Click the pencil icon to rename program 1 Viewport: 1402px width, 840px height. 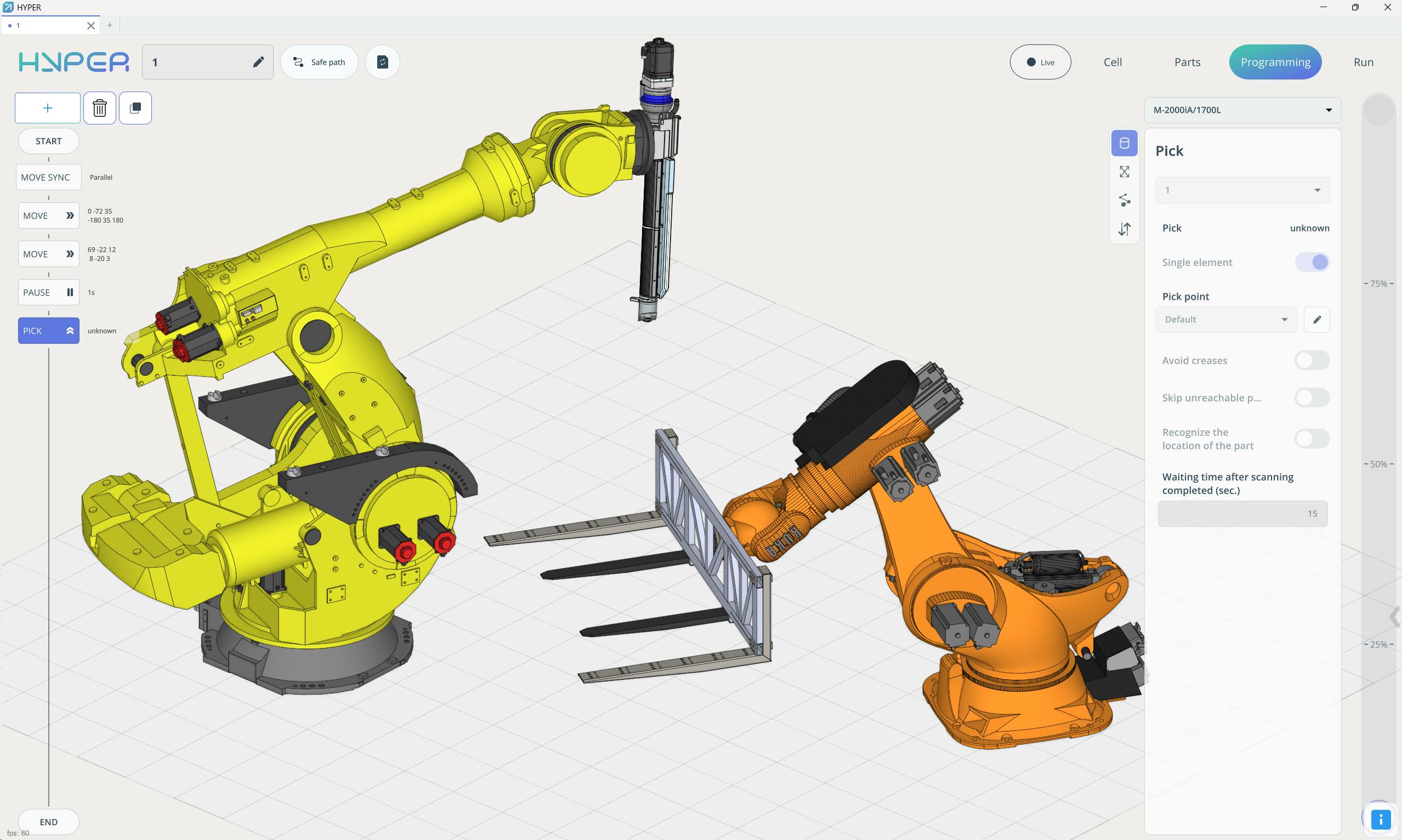click(x=258, y=61)
